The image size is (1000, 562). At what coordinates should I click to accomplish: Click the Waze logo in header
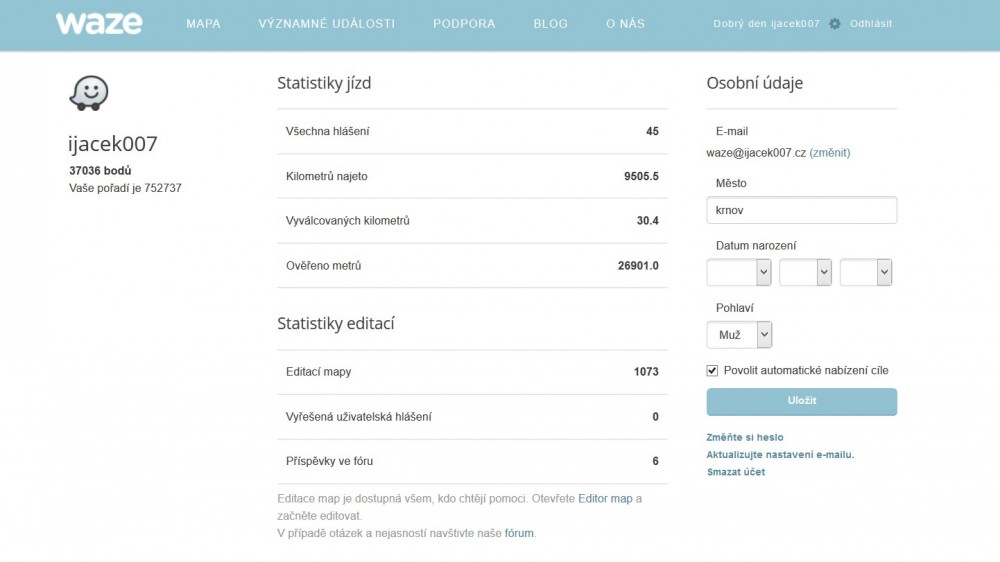(99, 23)
